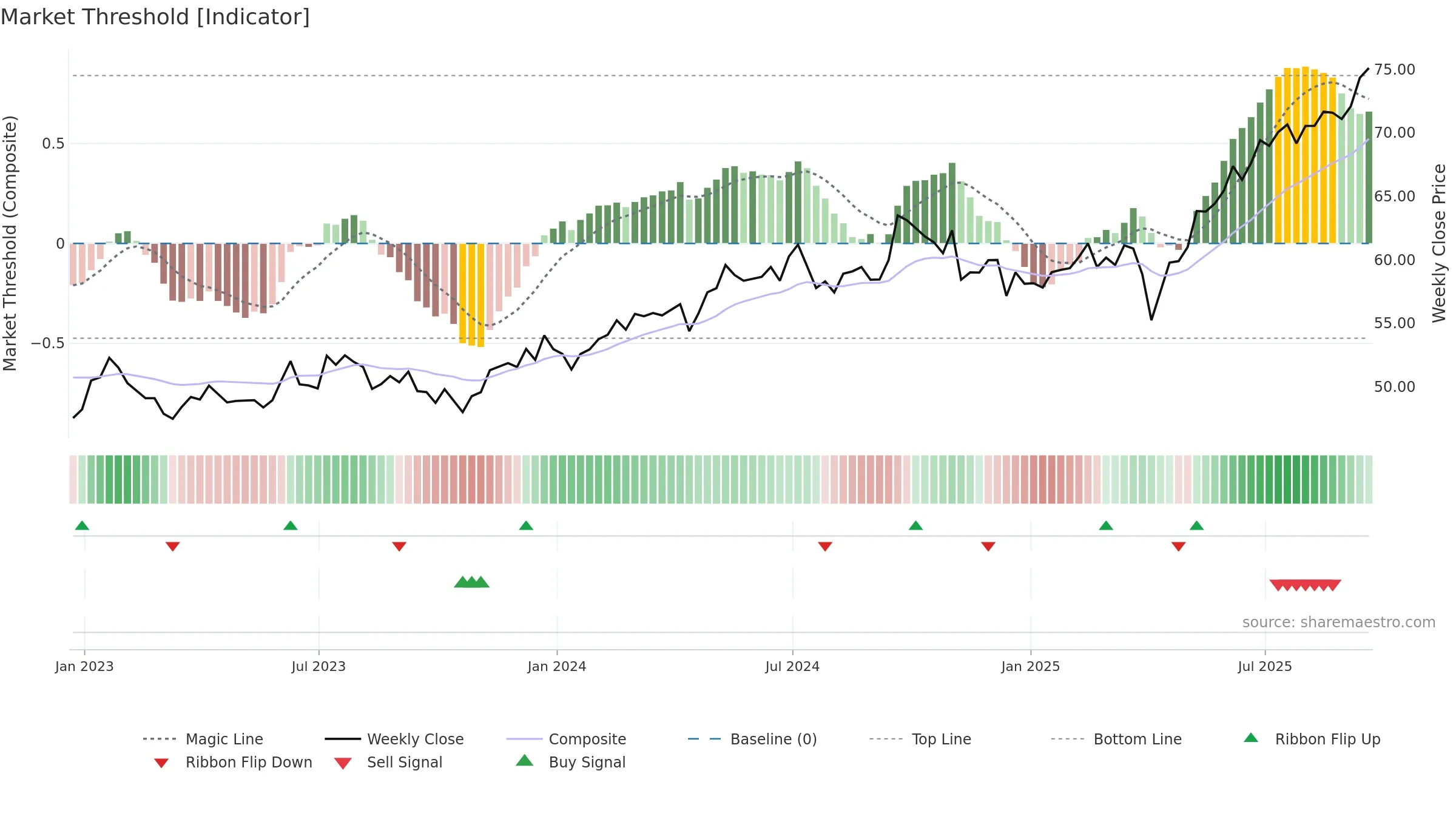Click the Jan 2025 x-axis label
The image size is (1456, 819).
click(x=1031, y=667)
